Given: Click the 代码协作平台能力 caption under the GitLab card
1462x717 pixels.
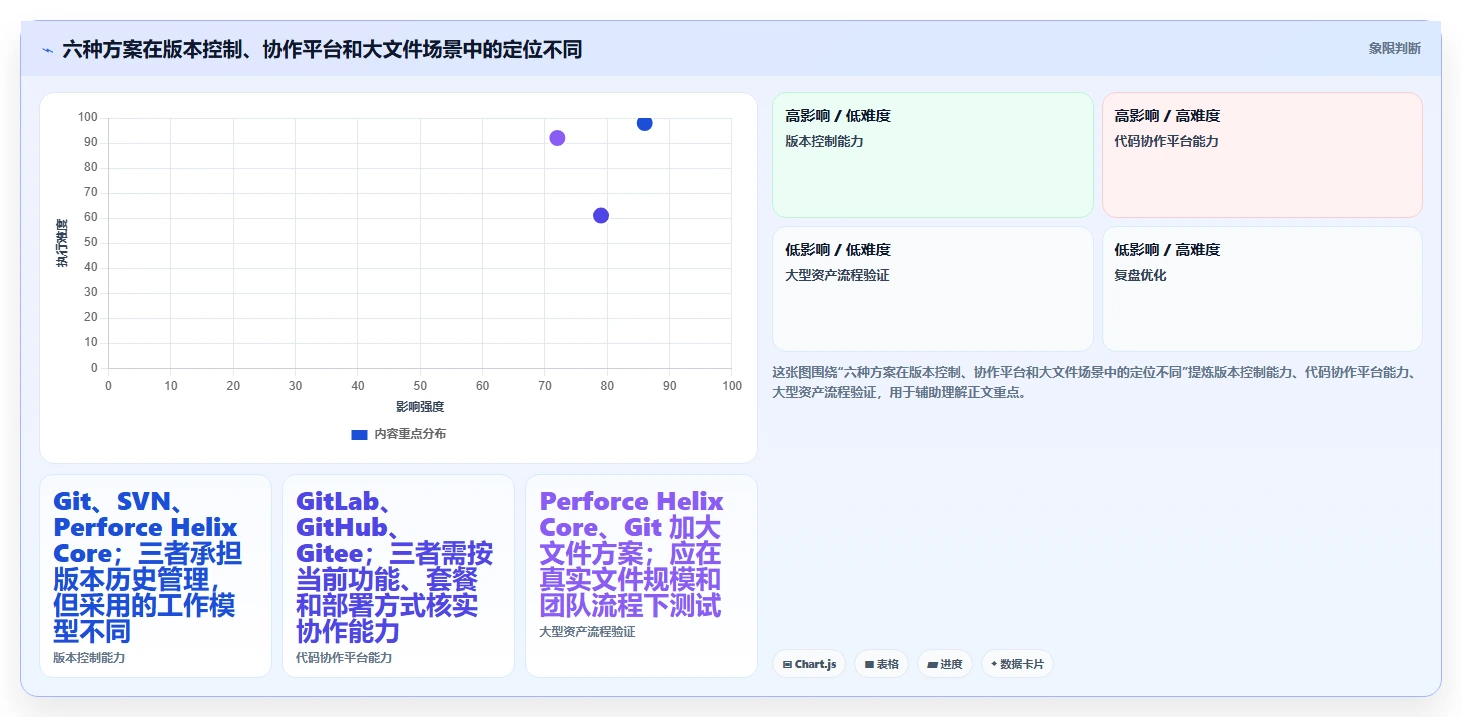Looking at the screenshot, I should 344,658.
